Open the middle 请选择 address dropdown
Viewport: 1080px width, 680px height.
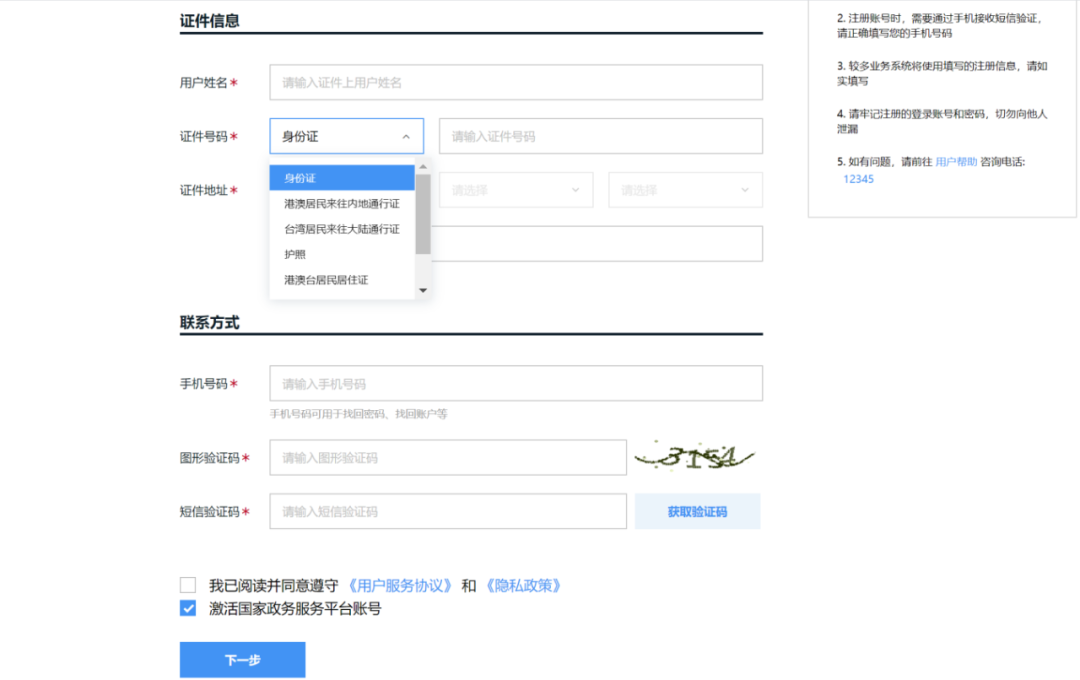point(516,189)
